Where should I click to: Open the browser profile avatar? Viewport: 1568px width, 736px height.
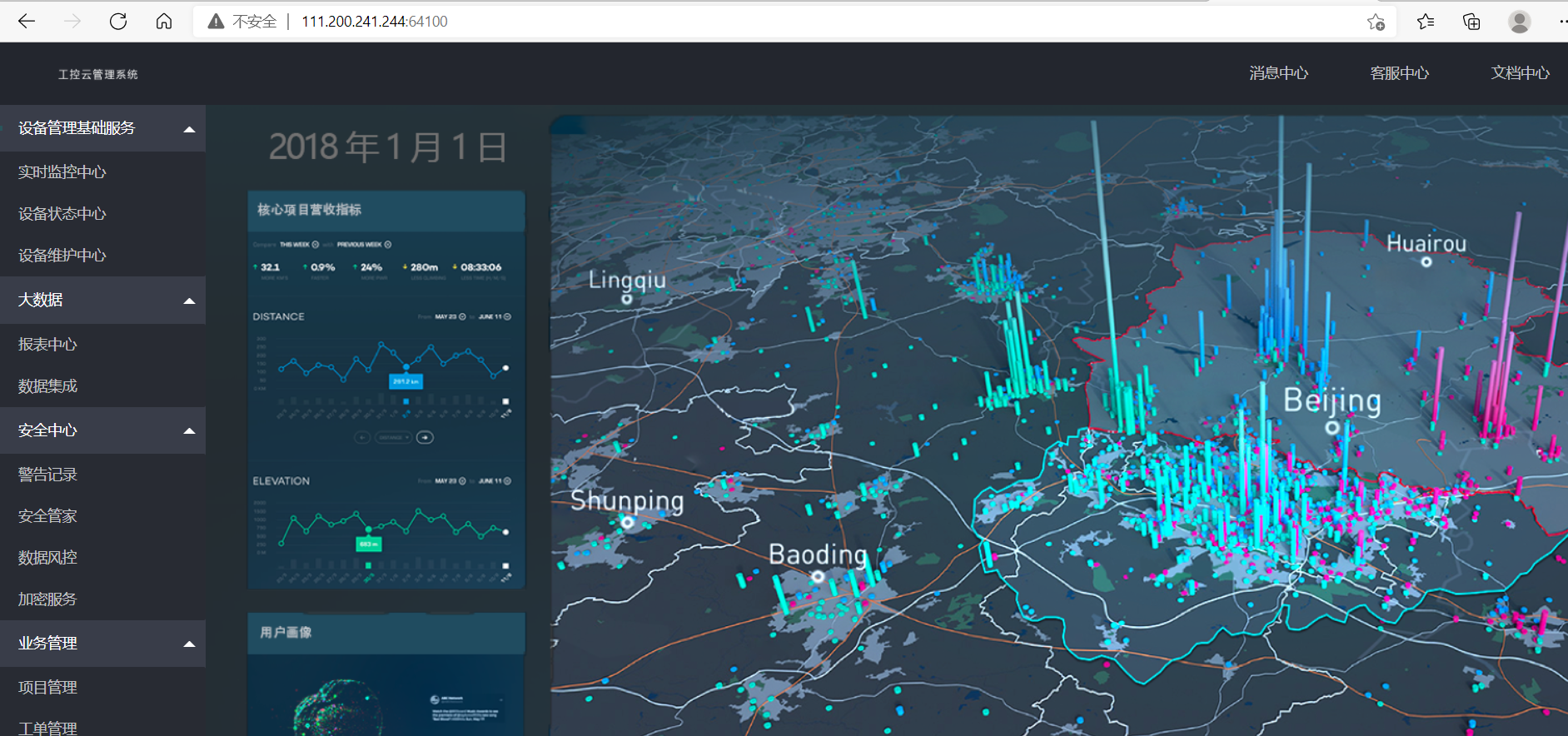(1520, 22)
